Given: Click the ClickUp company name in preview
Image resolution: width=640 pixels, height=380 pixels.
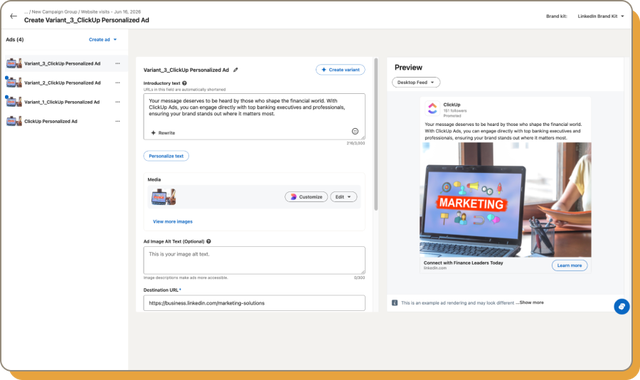Looking at the screenshot, I should [452, 105].
